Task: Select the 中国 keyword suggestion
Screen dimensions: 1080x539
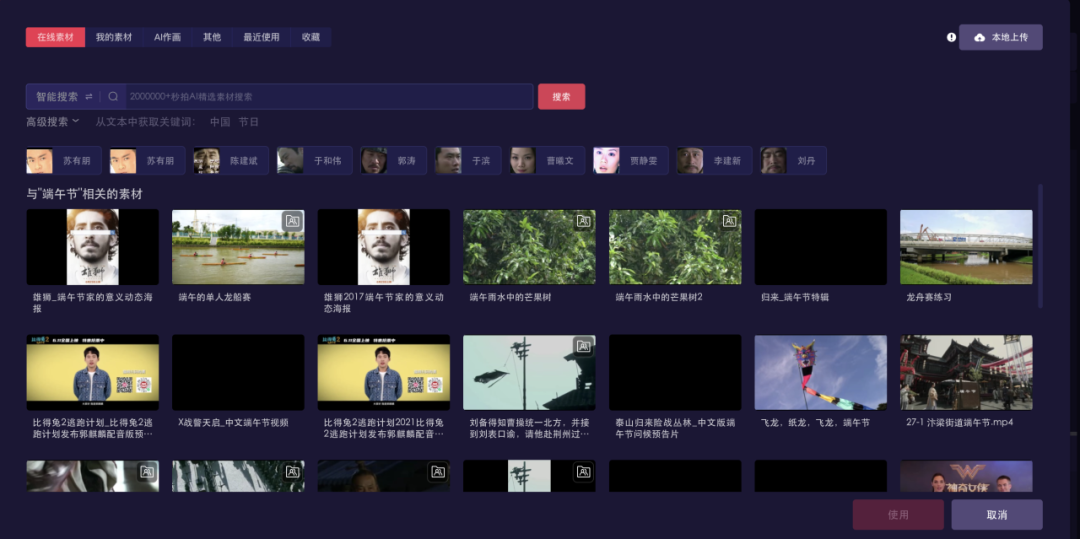Action: click(x=220, y=122)
